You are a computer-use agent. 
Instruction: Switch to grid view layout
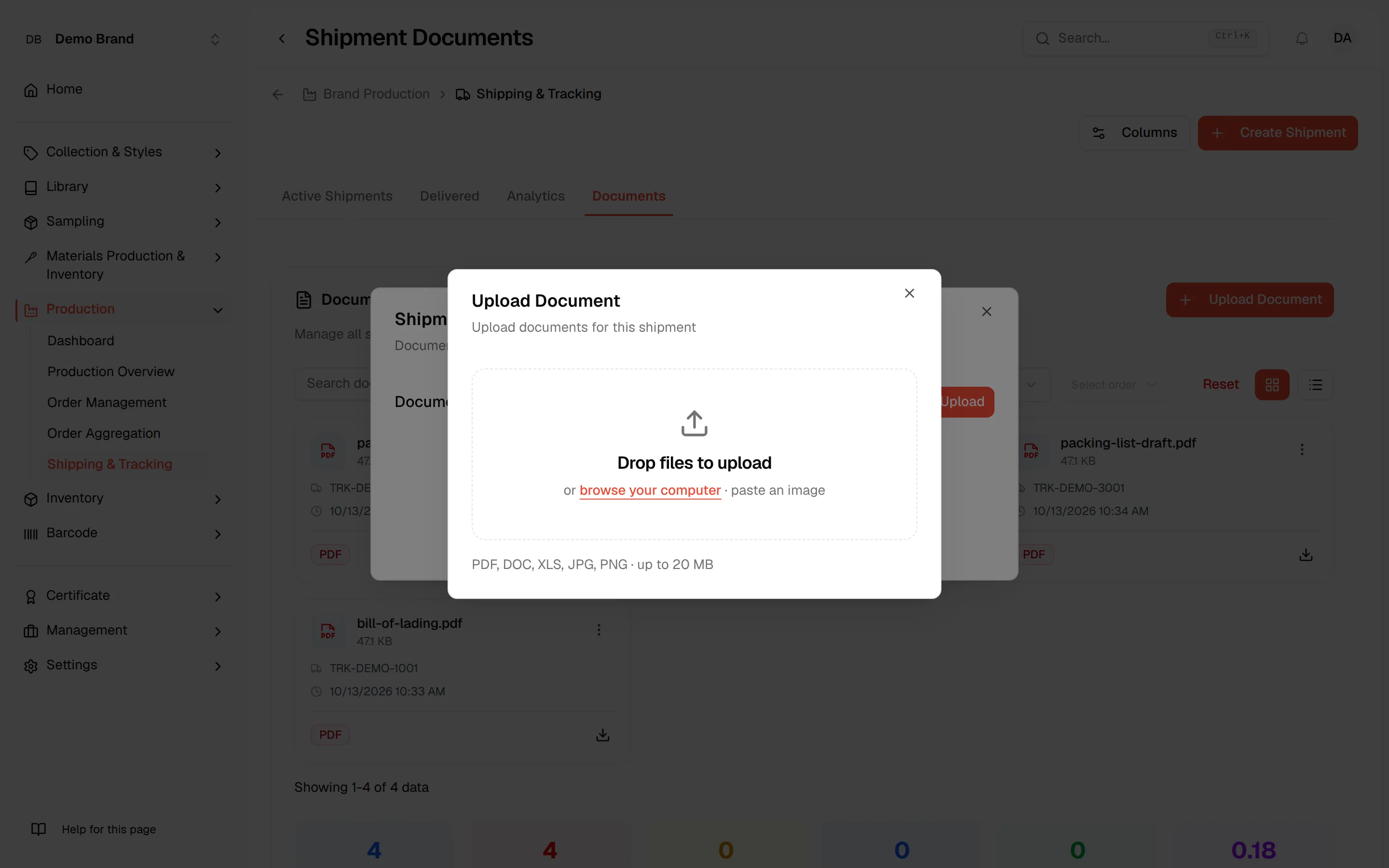[1272, 385]
